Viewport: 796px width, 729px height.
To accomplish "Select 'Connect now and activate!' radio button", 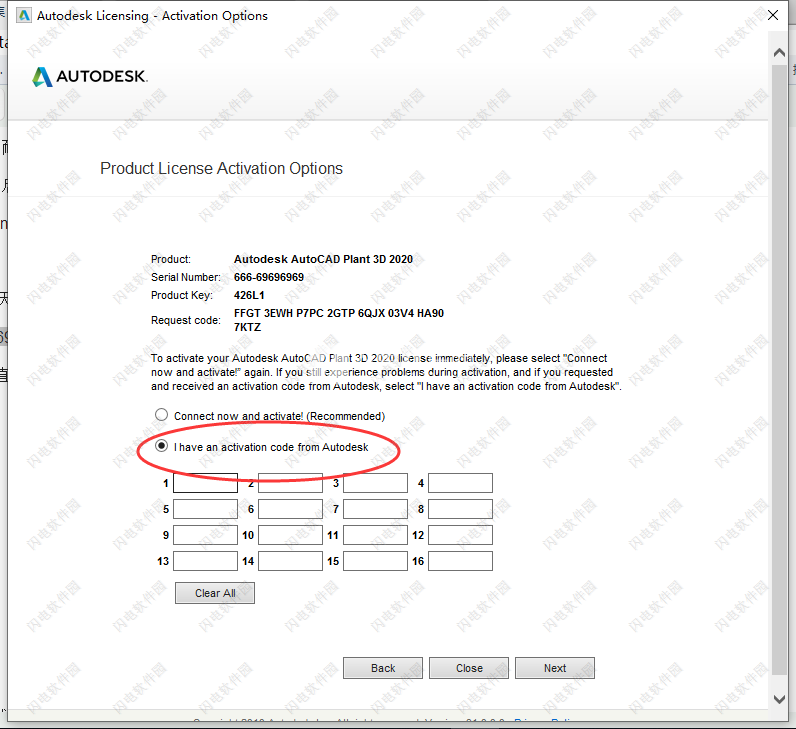I will (x=161, y=415).
